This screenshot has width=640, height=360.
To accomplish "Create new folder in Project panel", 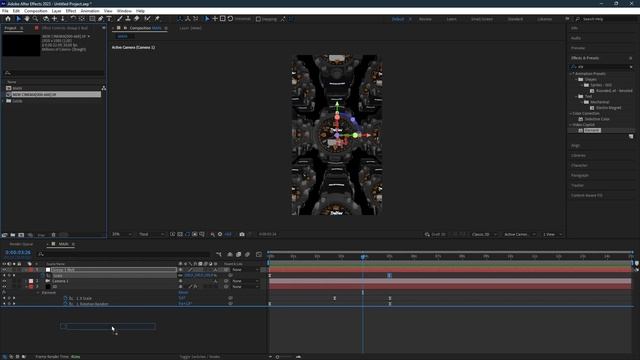I will pos(13,235).
